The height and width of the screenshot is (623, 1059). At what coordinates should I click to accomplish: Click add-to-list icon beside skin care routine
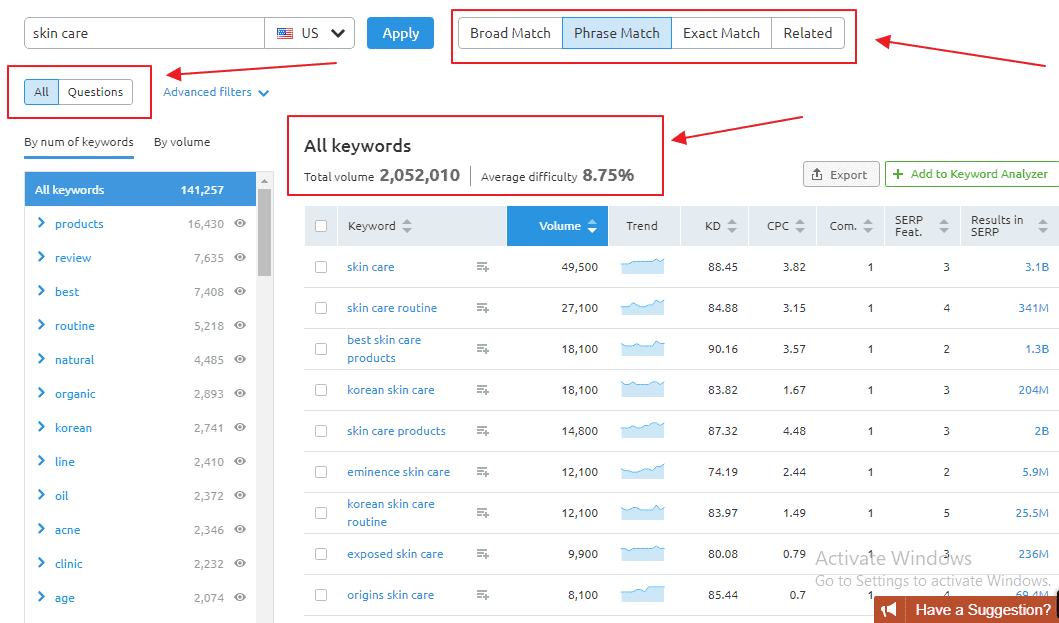coord(483,308)
